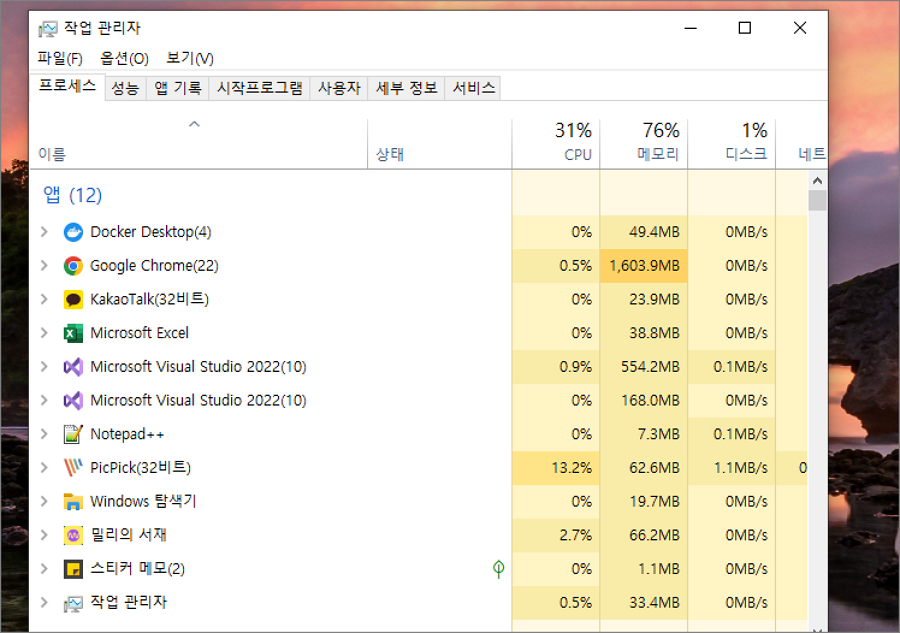Click the 스티커 메모 sticky note icon

point(73,569)
